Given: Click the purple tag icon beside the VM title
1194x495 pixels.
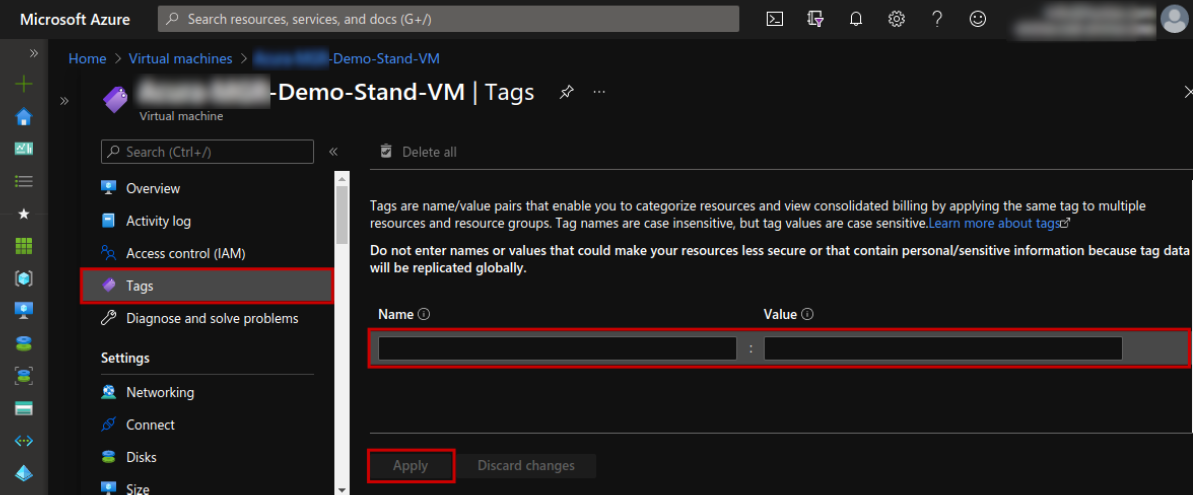Looking at the screenshot, I should click(115, 99).
